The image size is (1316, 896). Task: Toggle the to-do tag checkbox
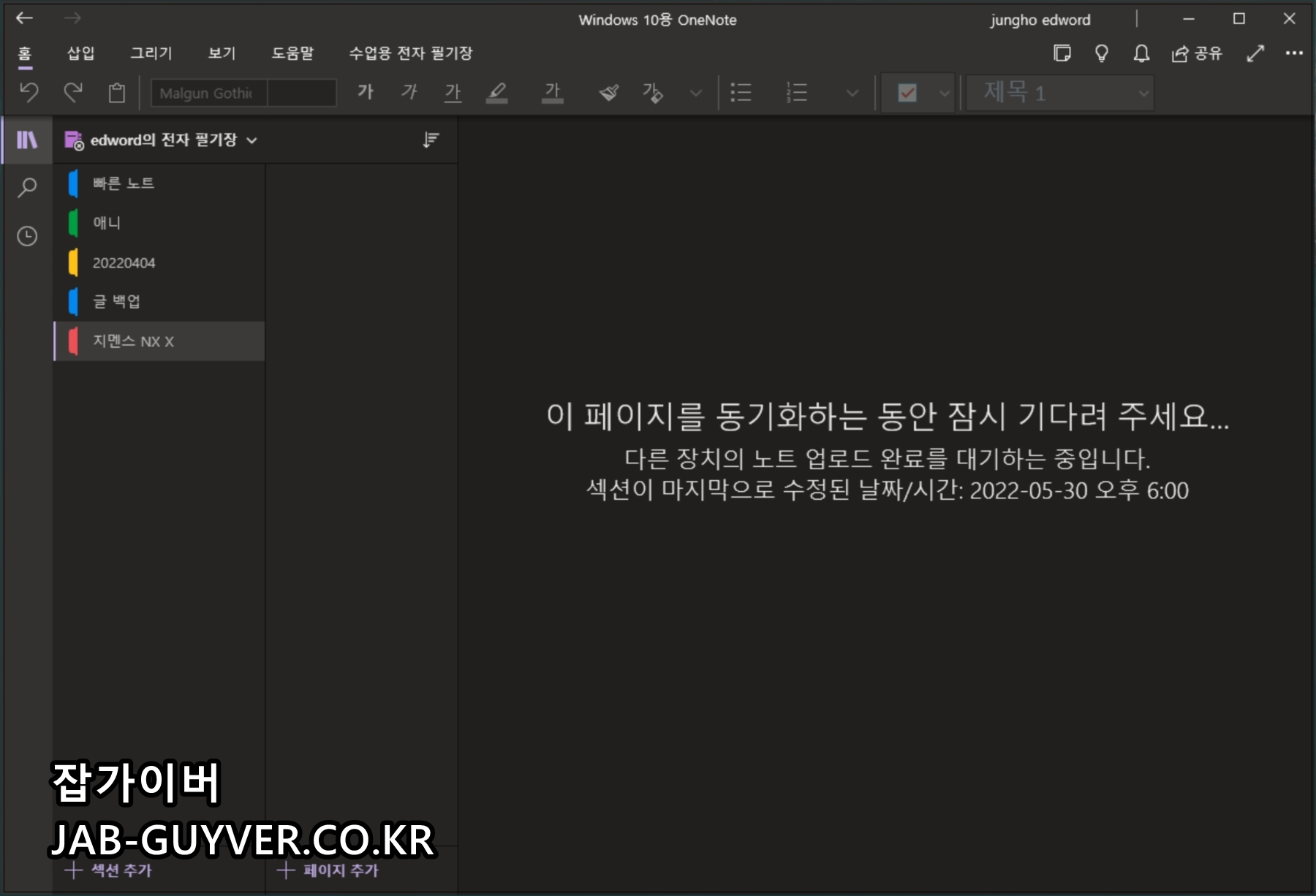(x=907, y=93)
